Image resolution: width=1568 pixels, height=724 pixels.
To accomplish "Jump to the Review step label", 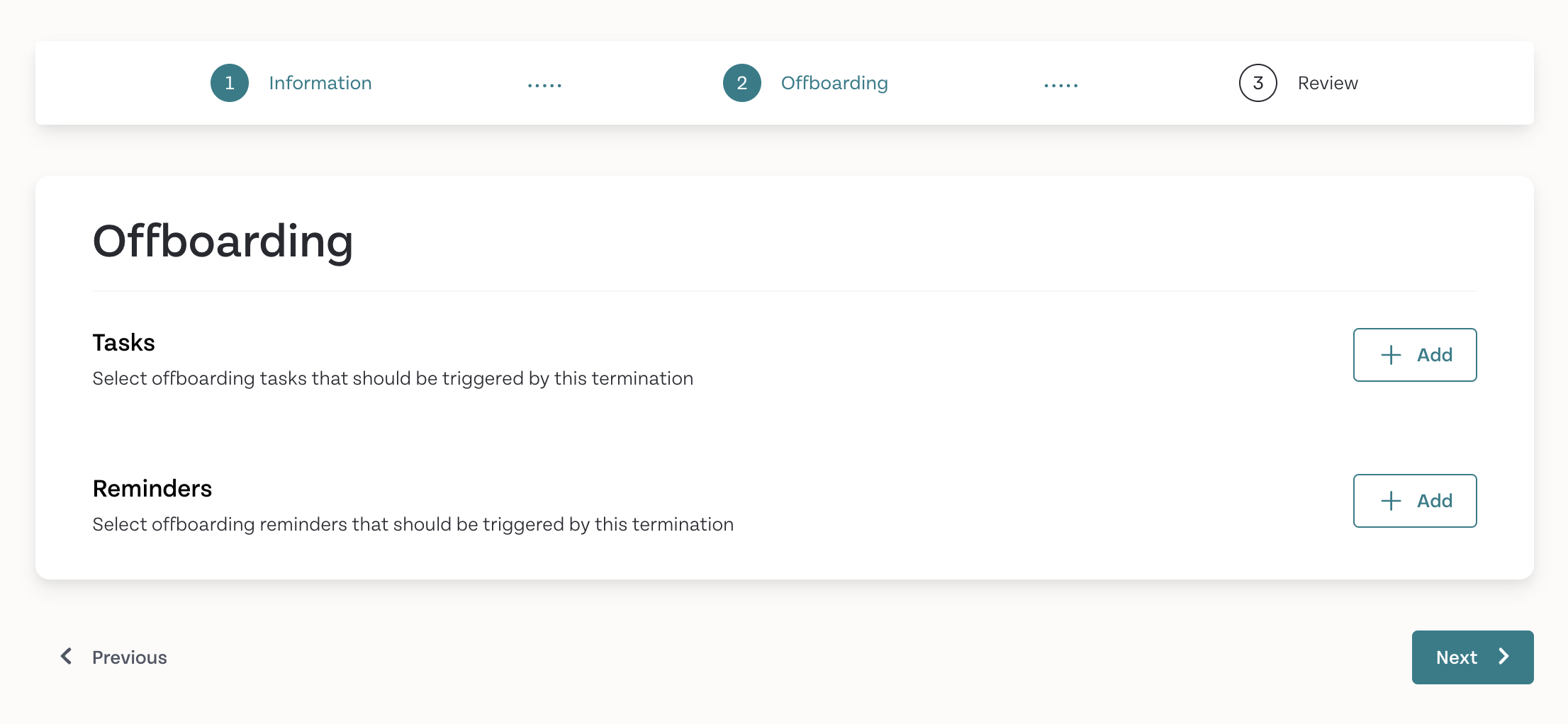I will [x=1328, y=83].
